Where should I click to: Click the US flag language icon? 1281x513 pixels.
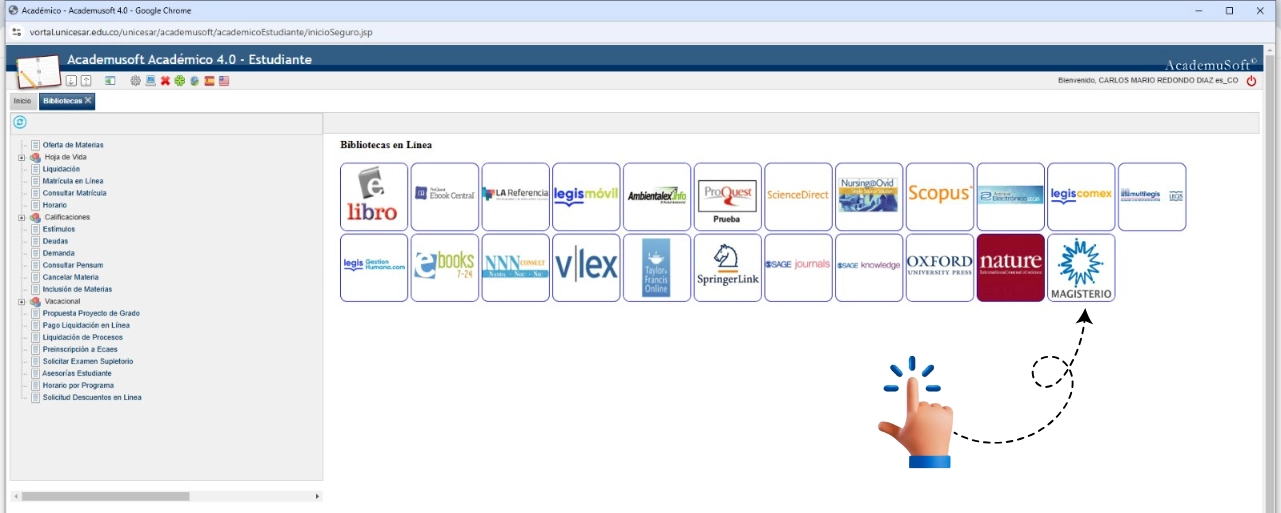224,81
